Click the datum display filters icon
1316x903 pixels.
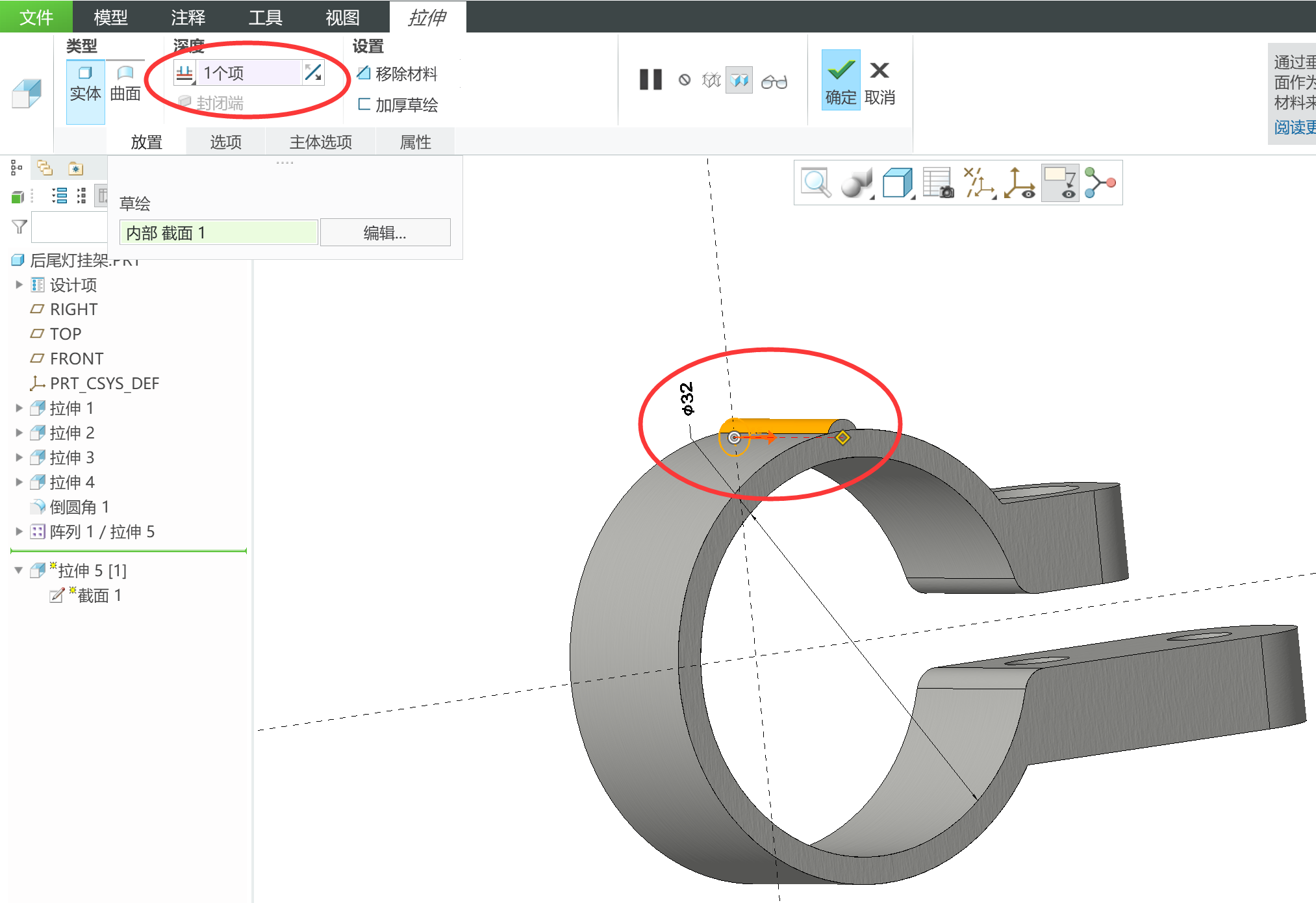pos(979,183)
